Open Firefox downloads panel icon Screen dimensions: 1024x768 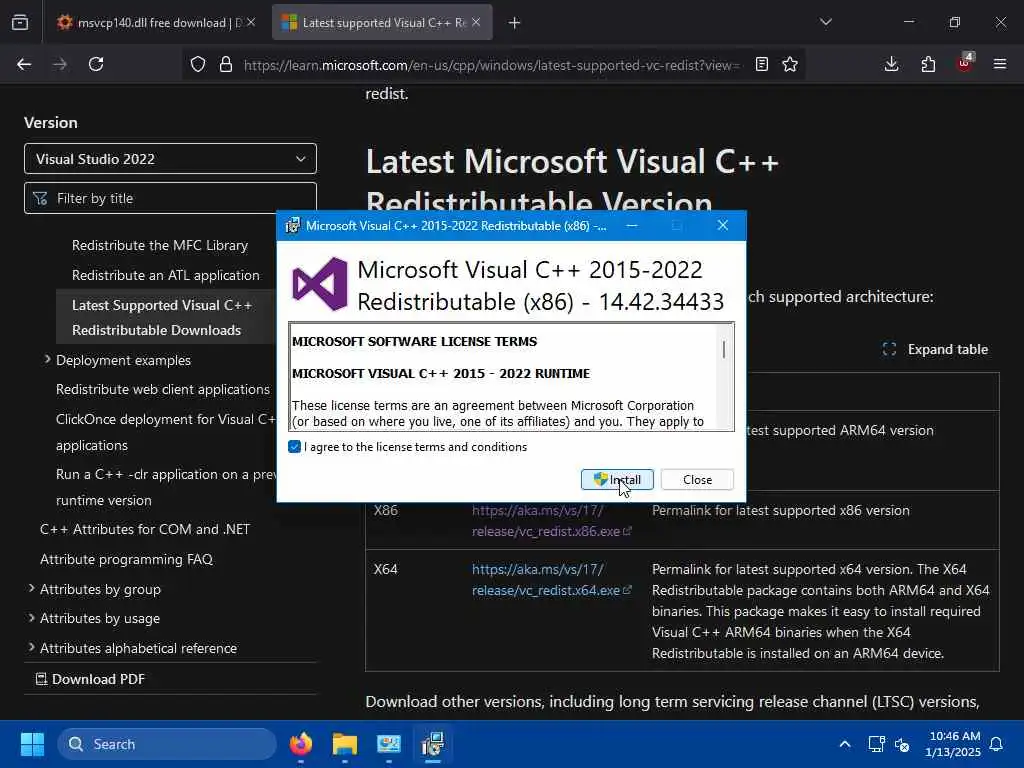point(891,64)
